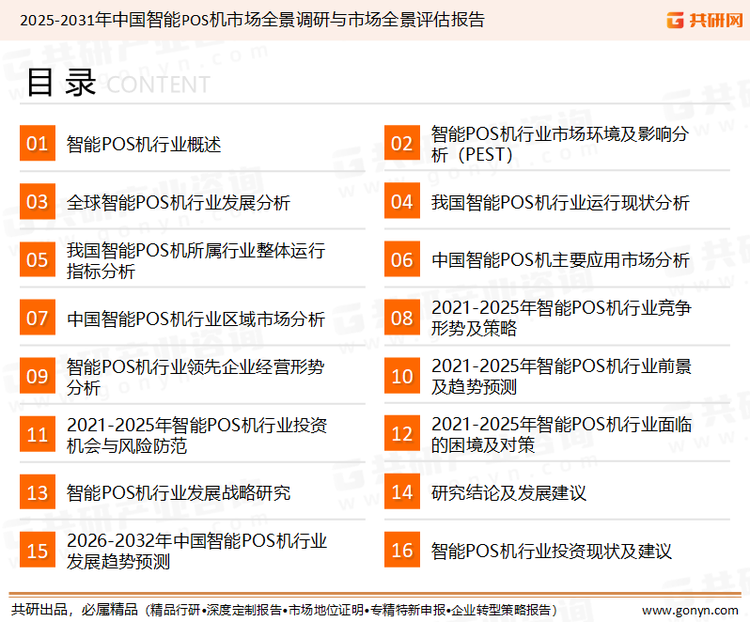Image resolution: width=750 pixels, height=622 pixels.
Task: Click the orange 05 number box
Action: (37, 259)
